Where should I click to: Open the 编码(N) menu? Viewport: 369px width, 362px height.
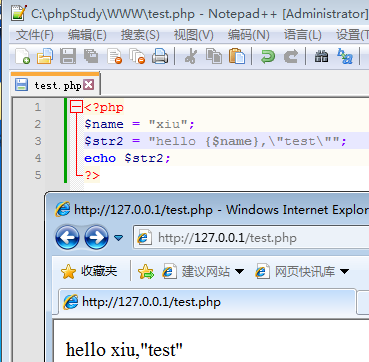tap(248, 35)
